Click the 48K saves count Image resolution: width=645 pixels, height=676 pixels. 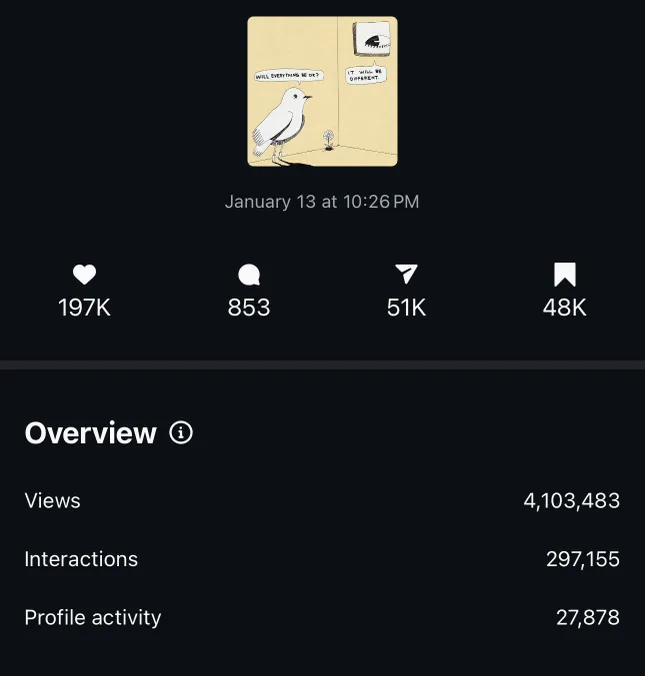coord(564,307)
